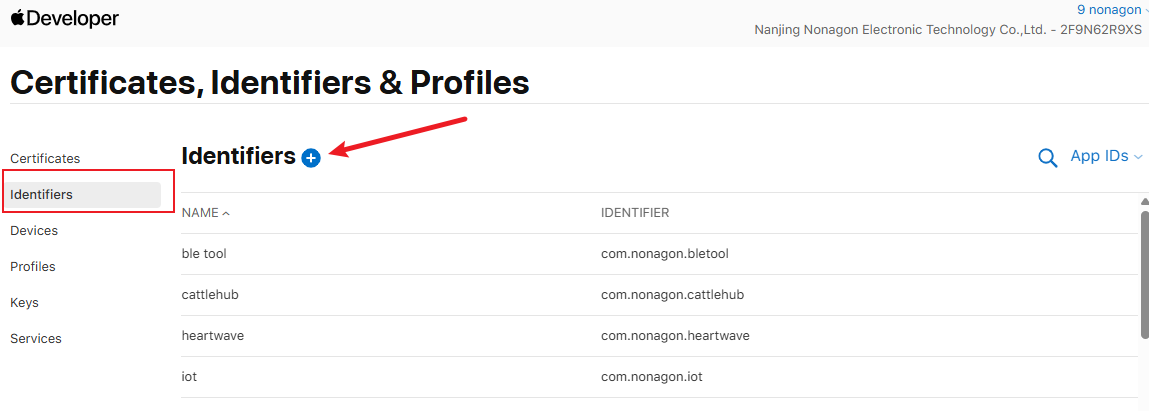Open Services from the sidebar
Image resolution: width=1149 pixels, height=411 pixels.
(x=36, y=338)
